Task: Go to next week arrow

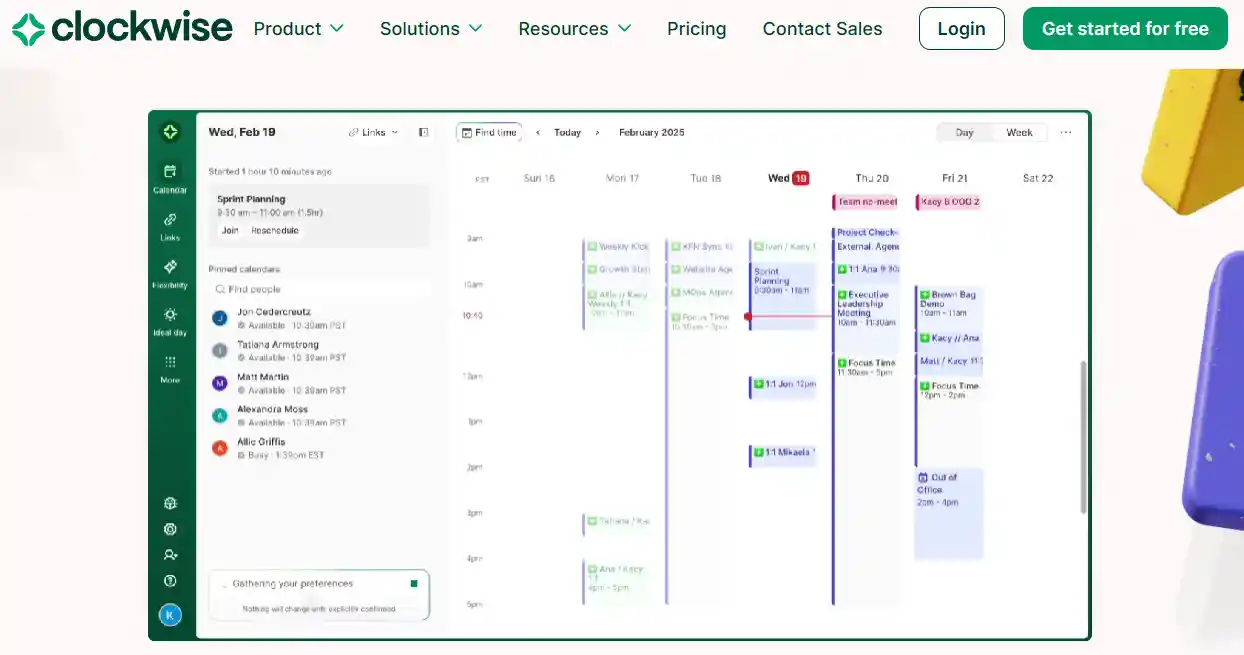Action: click(x=597, y=132)
